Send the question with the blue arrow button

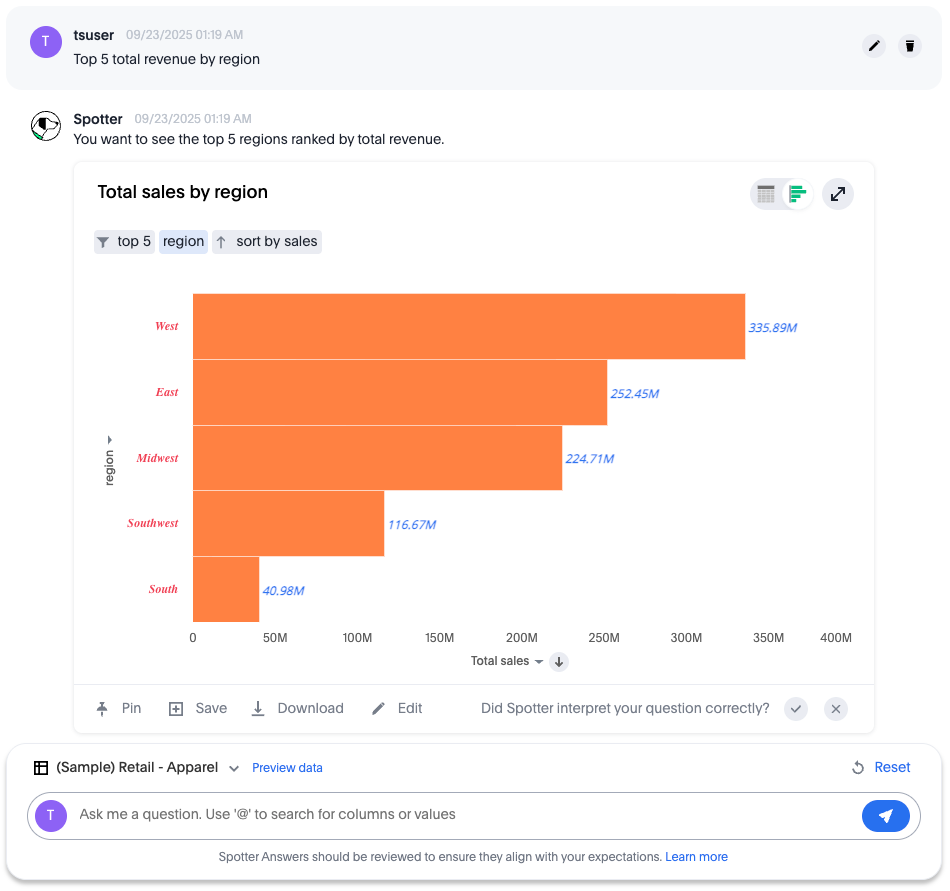(x=885, y=816)
